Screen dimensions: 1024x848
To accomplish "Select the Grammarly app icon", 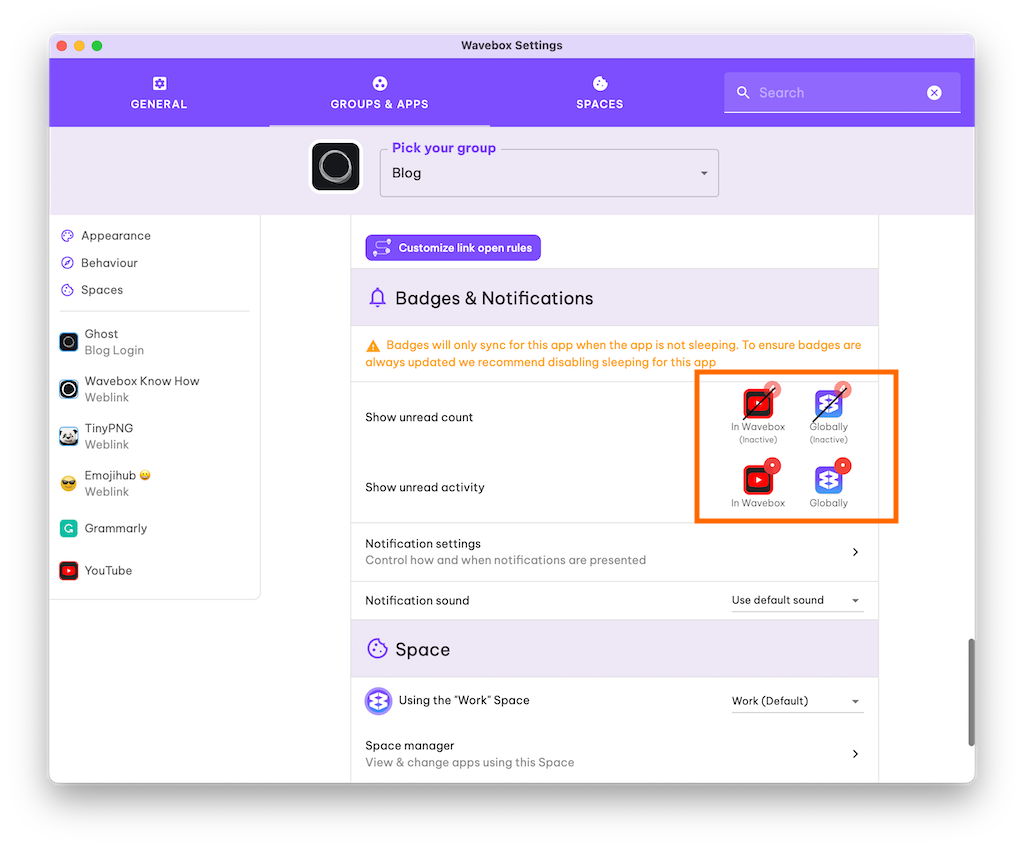I will pos(69,528).
